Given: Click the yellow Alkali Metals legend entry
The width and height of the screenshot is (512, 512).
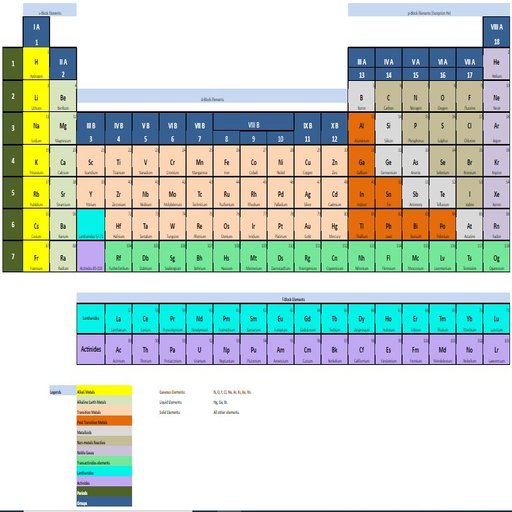Looking at the screenshot, I should [104, 391].
